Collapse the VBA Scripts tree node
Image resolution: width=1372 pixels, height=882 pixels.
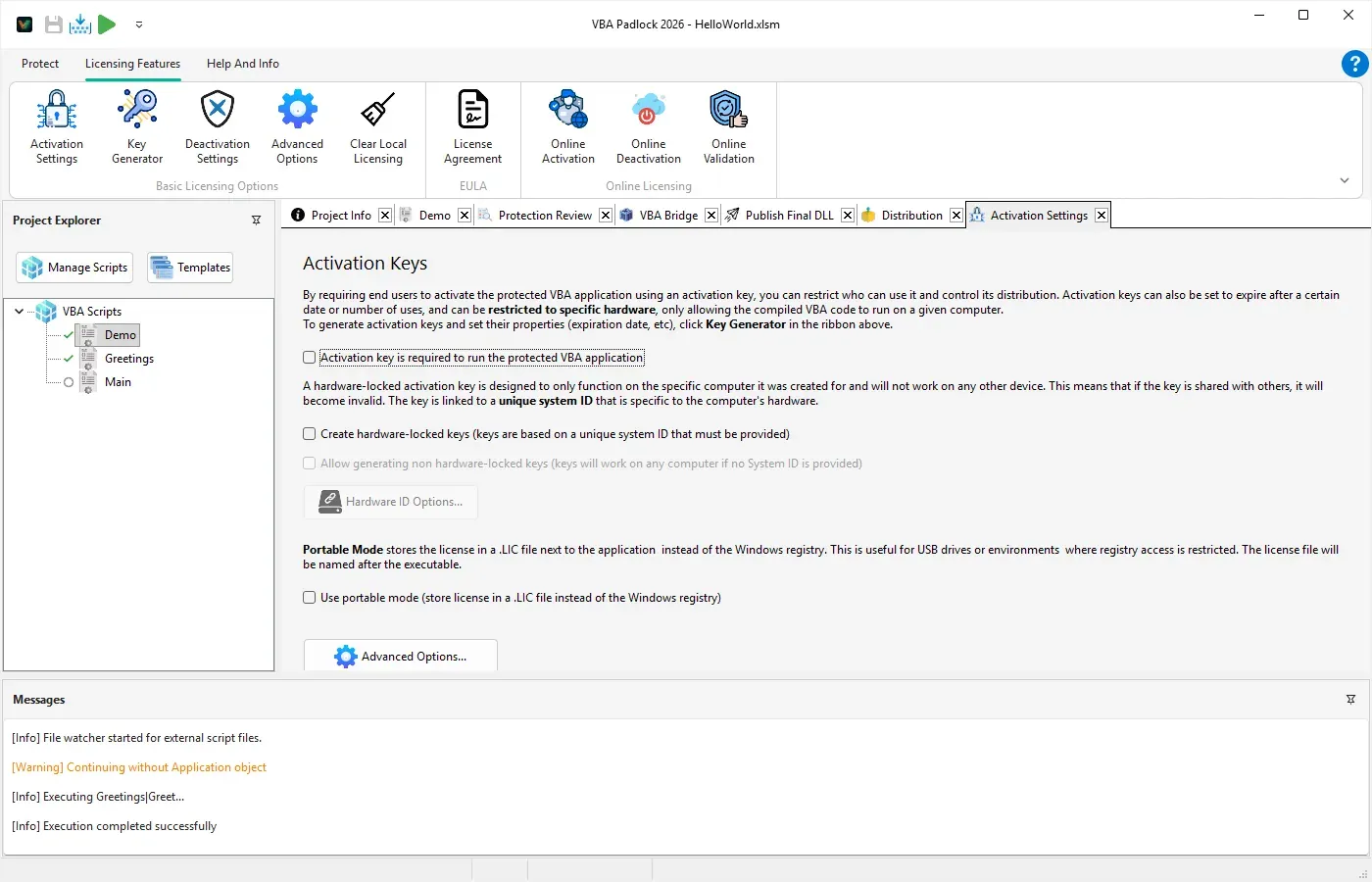click(19, 312)
